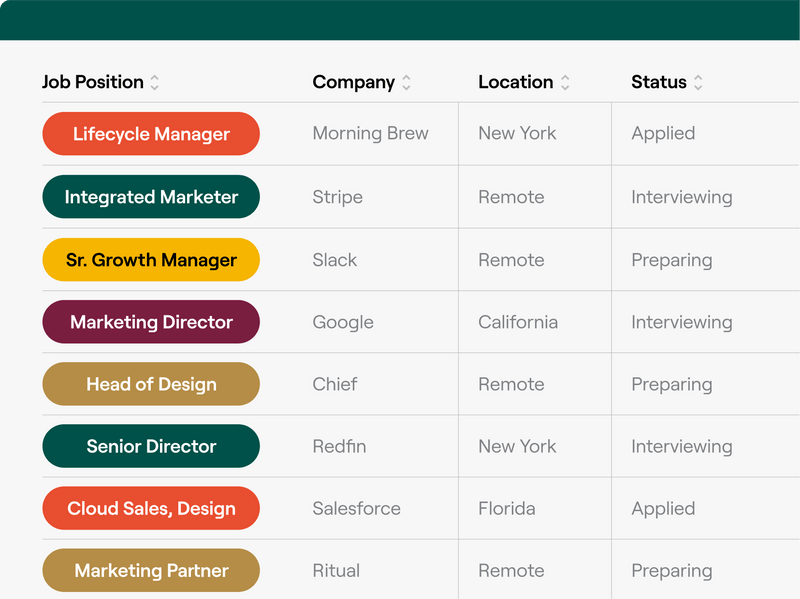800x599 pixels.
Task: Click the Senior Director pill
Action: click(150, 446)
